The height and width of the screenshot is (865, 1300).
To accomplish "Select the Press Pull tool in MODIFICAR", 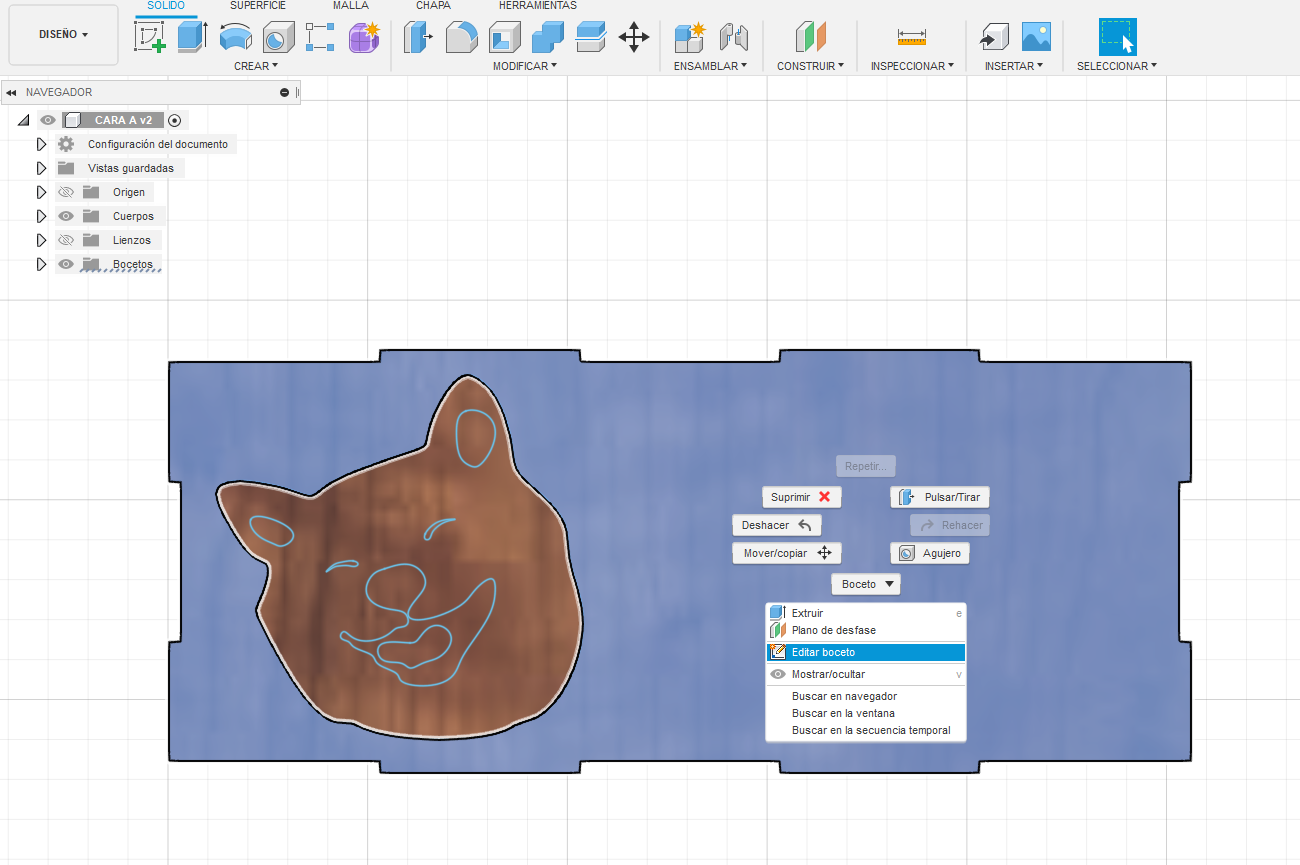I will pyautogui.click(x=418, y=37).
